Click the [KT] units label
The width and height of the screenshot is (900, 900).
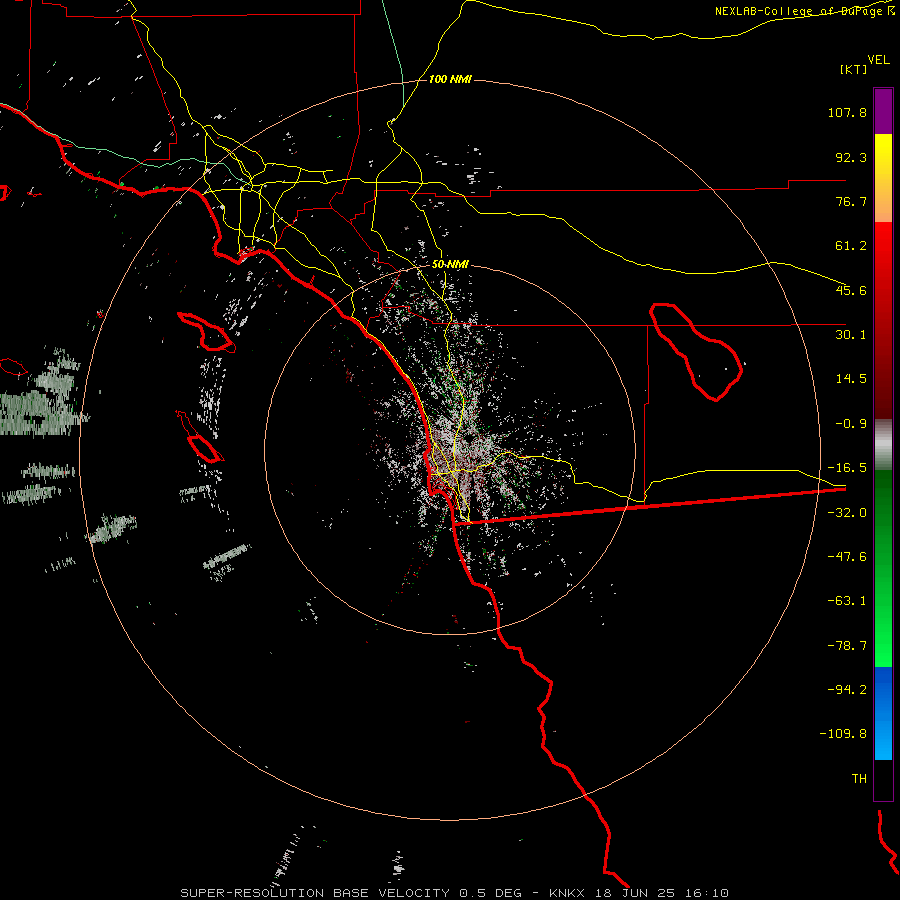click(853, 69)
